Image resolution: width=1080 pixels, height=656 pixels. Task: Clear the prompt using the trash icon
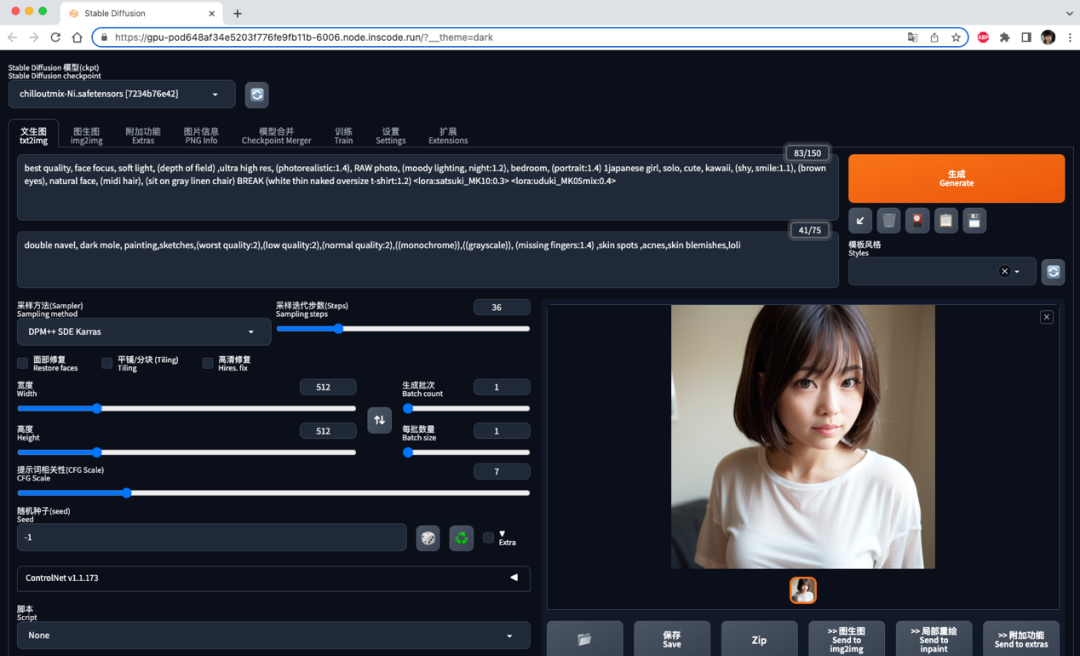[889, 220]
